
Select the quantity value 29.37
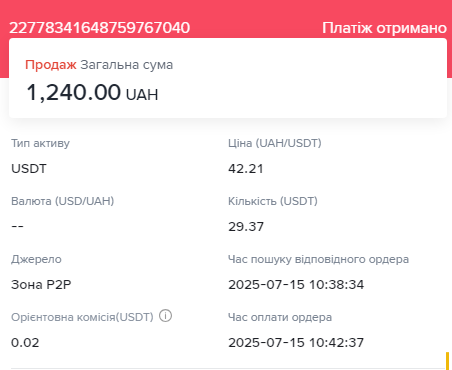[246, 227]
